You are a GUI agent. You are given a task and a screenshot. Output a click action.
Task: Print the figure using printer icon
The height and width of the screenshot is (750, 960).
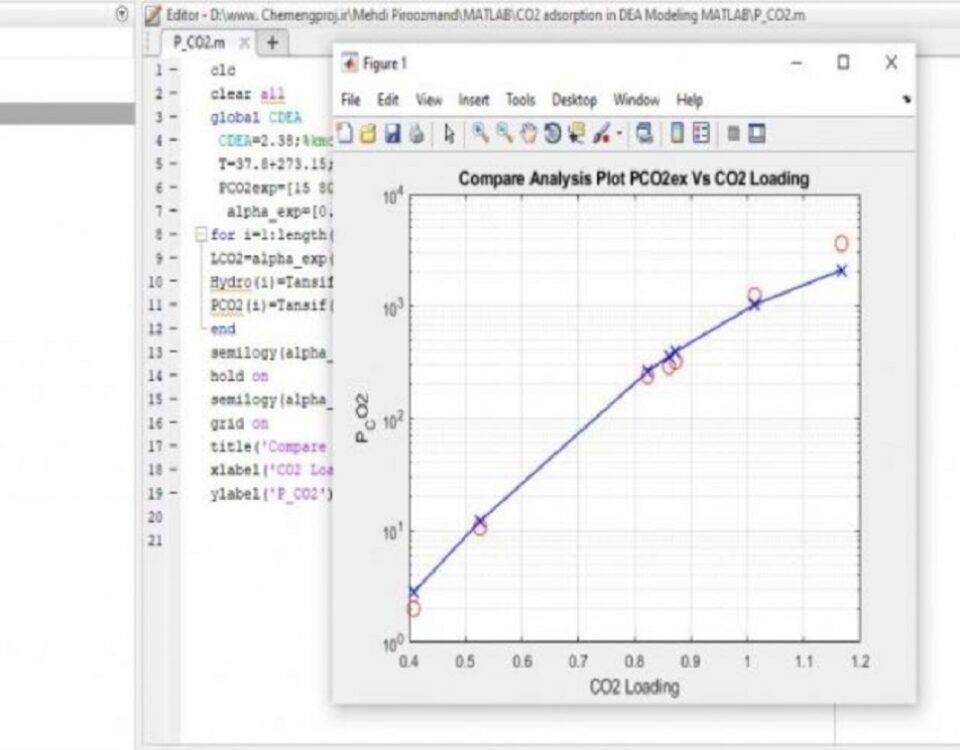(416, 133)
